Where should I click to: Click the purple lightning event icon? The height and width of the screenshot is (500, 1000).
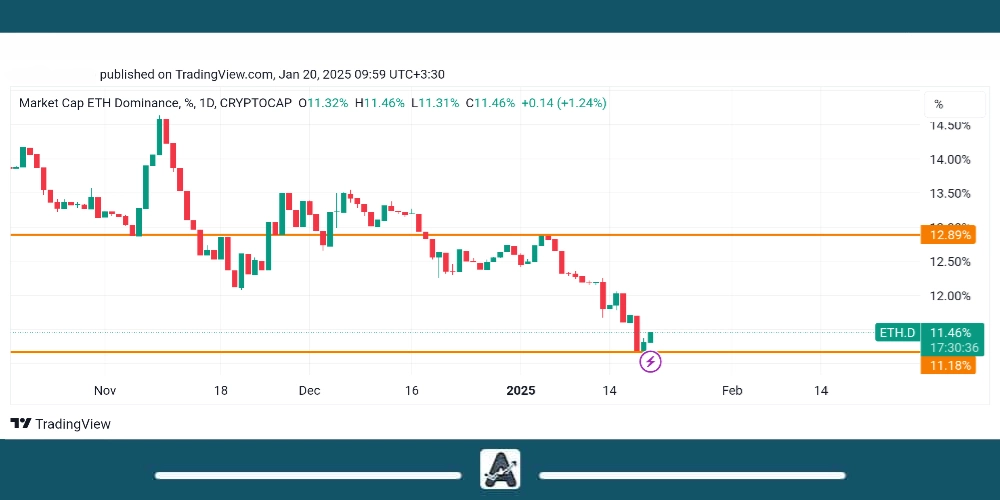[650, 361]
